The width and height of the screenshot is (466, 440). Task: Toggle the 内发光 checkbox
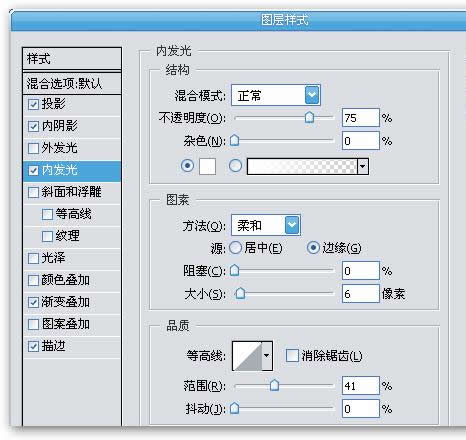(x=33, y=170)
